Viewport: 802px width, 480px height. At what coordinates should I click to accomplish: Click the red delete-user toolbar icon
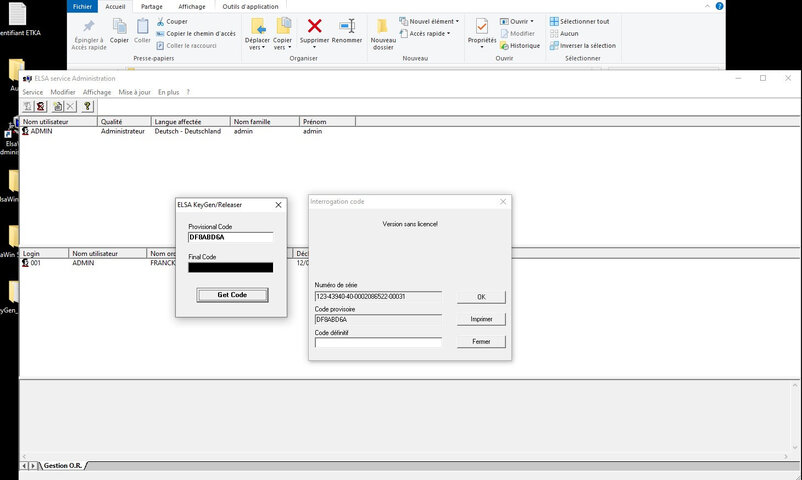pos(40,106)
